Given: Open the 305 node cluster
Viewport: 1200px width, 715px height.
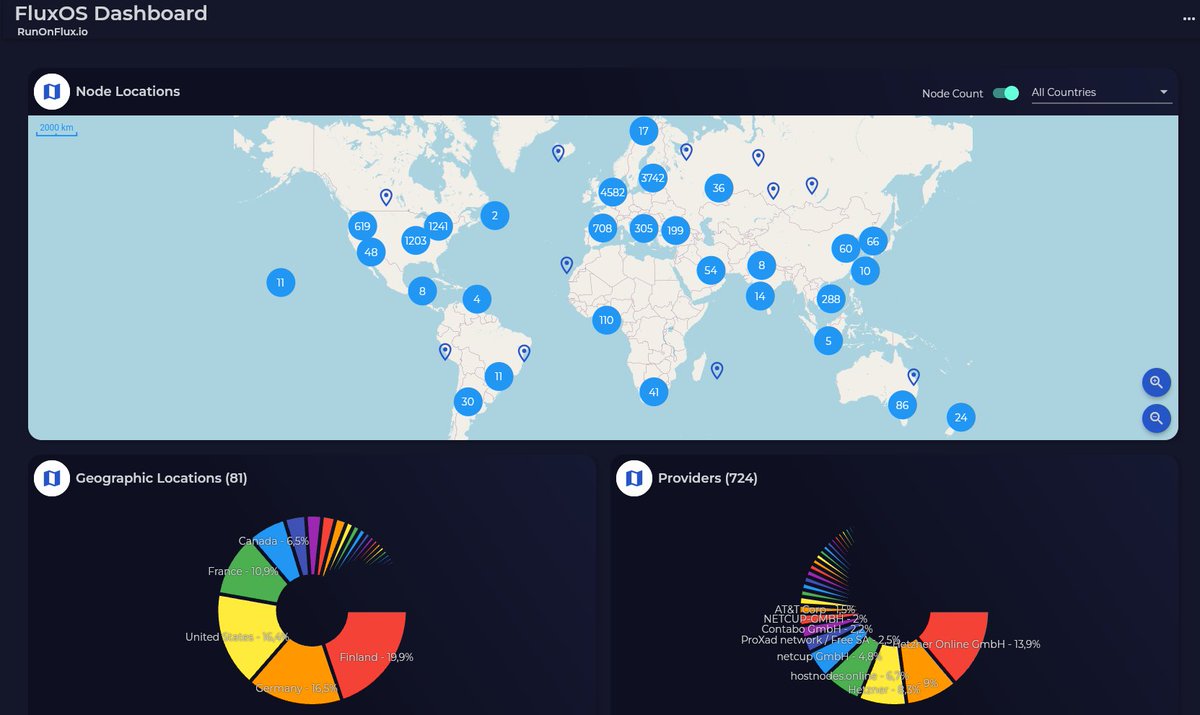Looking at the screenshot, I should pos(643,229).
